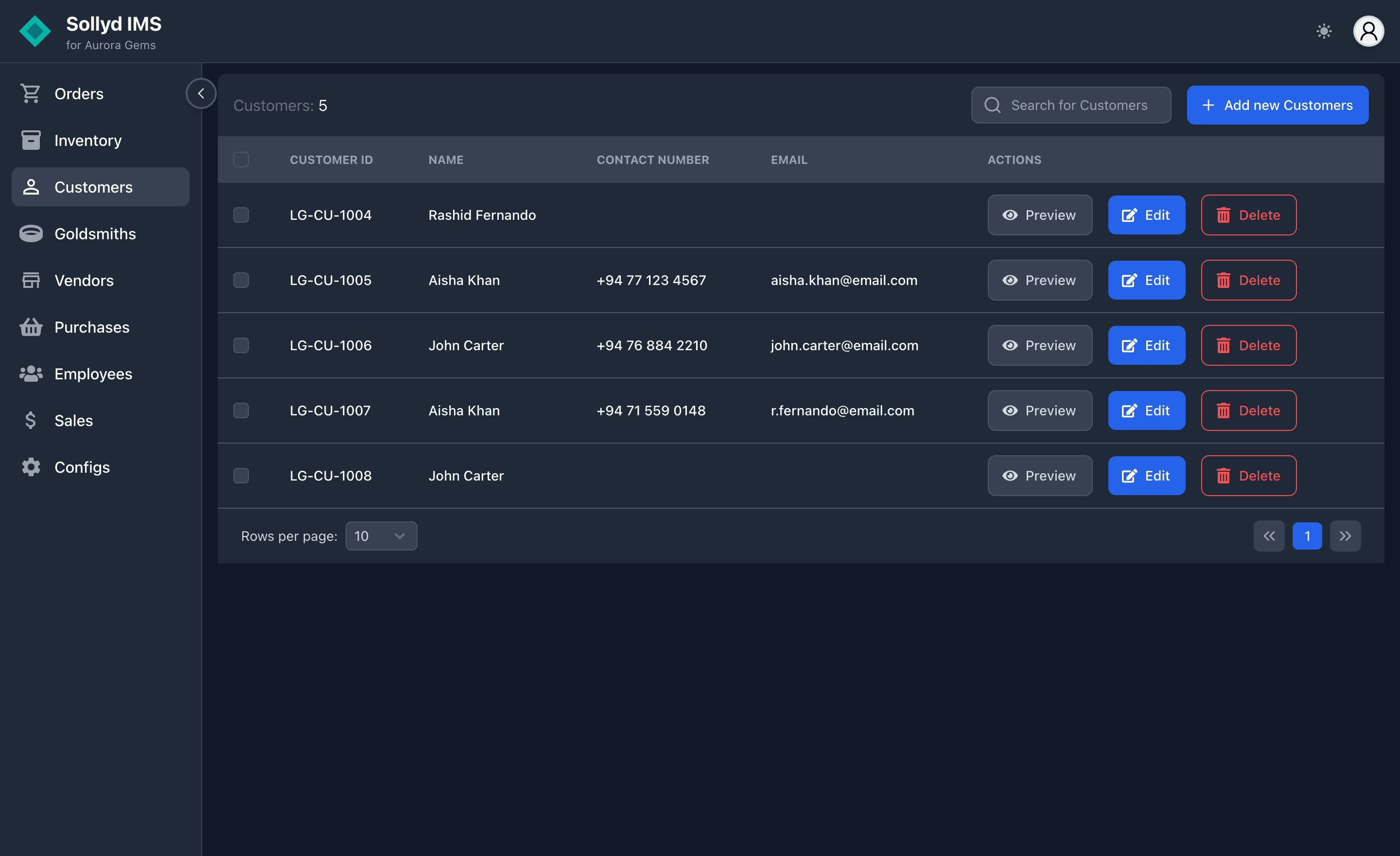Click contact number +94 76 884 2210

click(x=652, y=345)
